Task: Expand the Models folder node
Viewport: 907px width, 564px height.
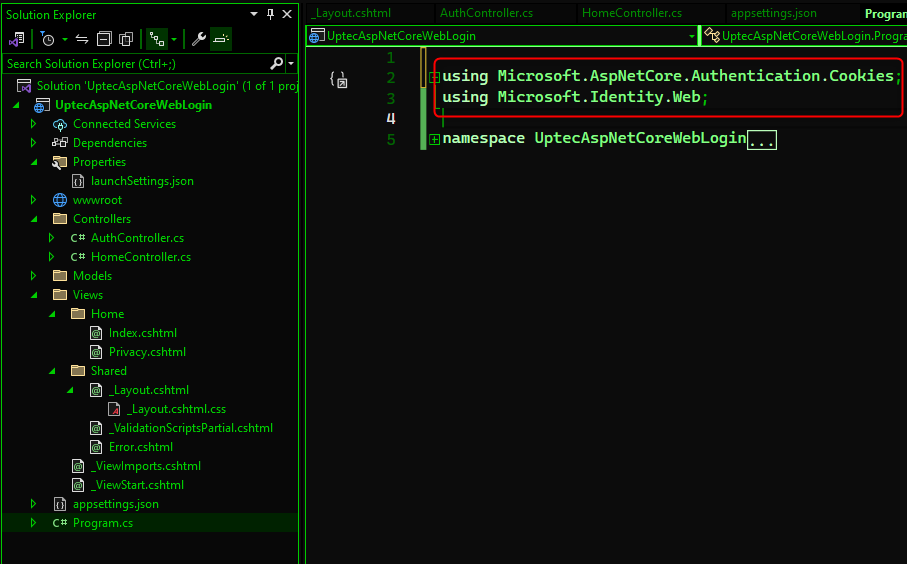Action: tap(33, 276)
